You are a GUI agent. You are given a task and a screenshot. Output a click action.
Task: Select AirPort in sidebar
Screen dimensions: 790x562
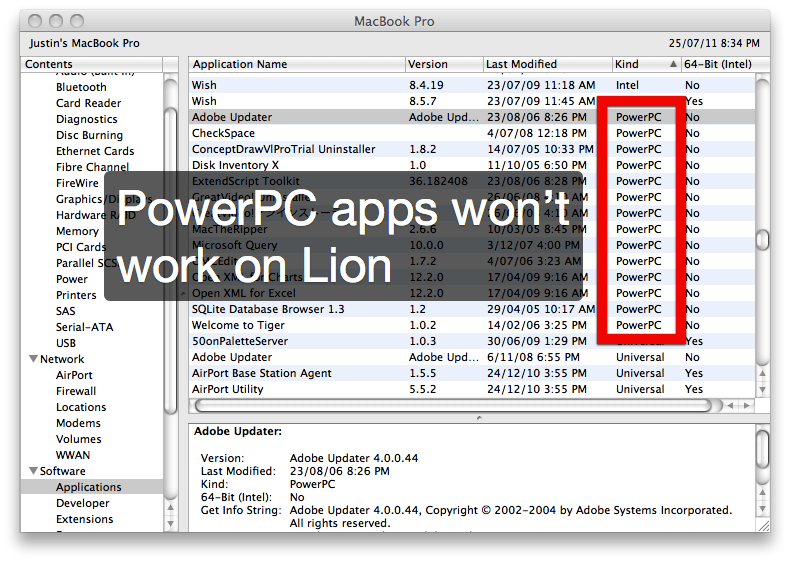(74, 376)
